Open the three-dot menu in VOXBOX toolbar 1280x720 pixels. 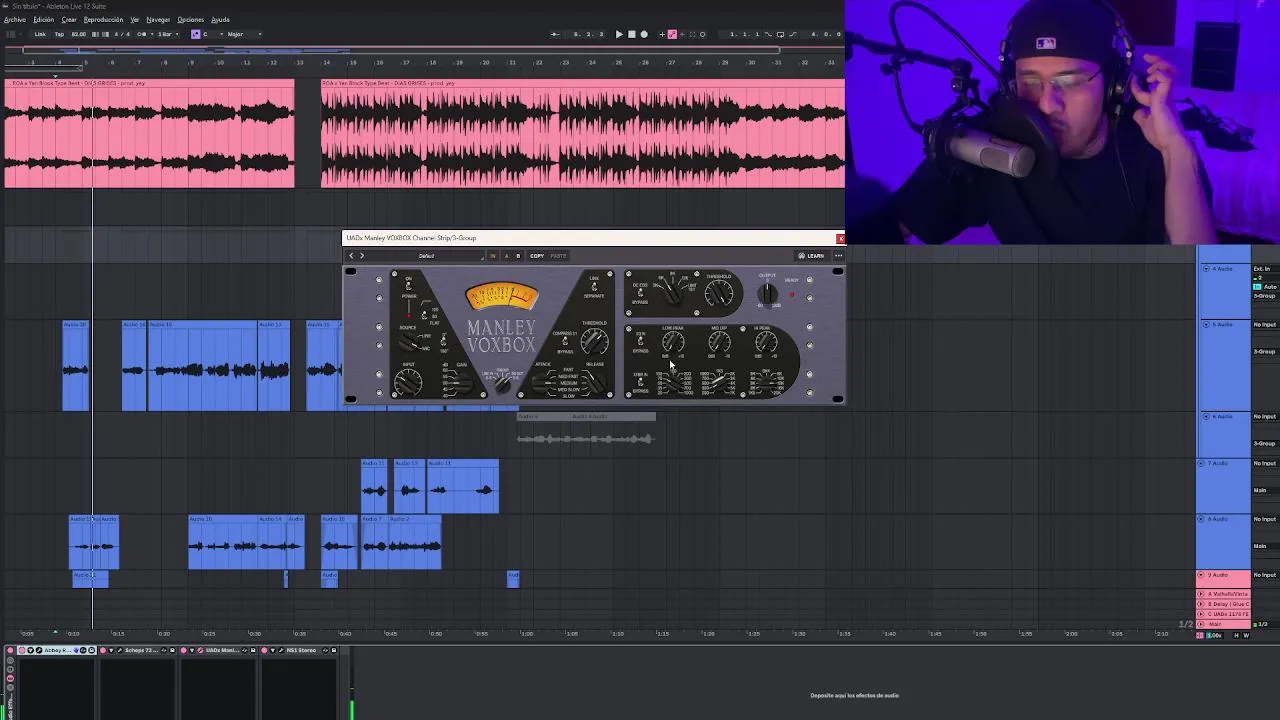click(x=838, y=256)
